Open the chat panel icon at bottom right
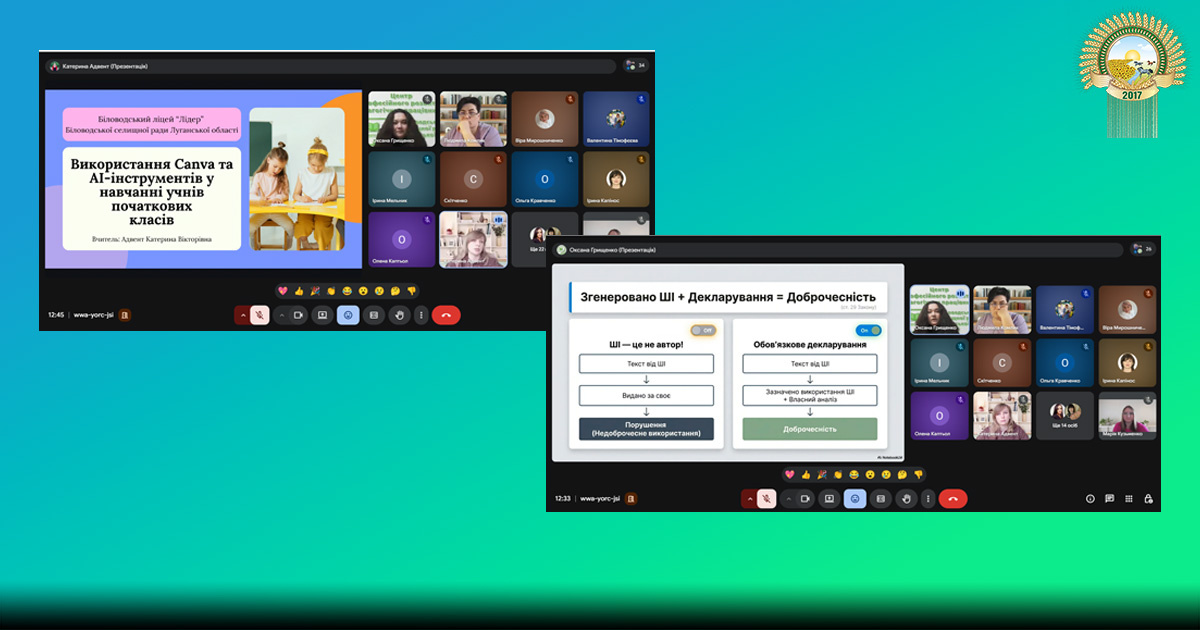The width and height of the screenshot is (1200, 630). pyautogui.click(x=1110, y=499)
